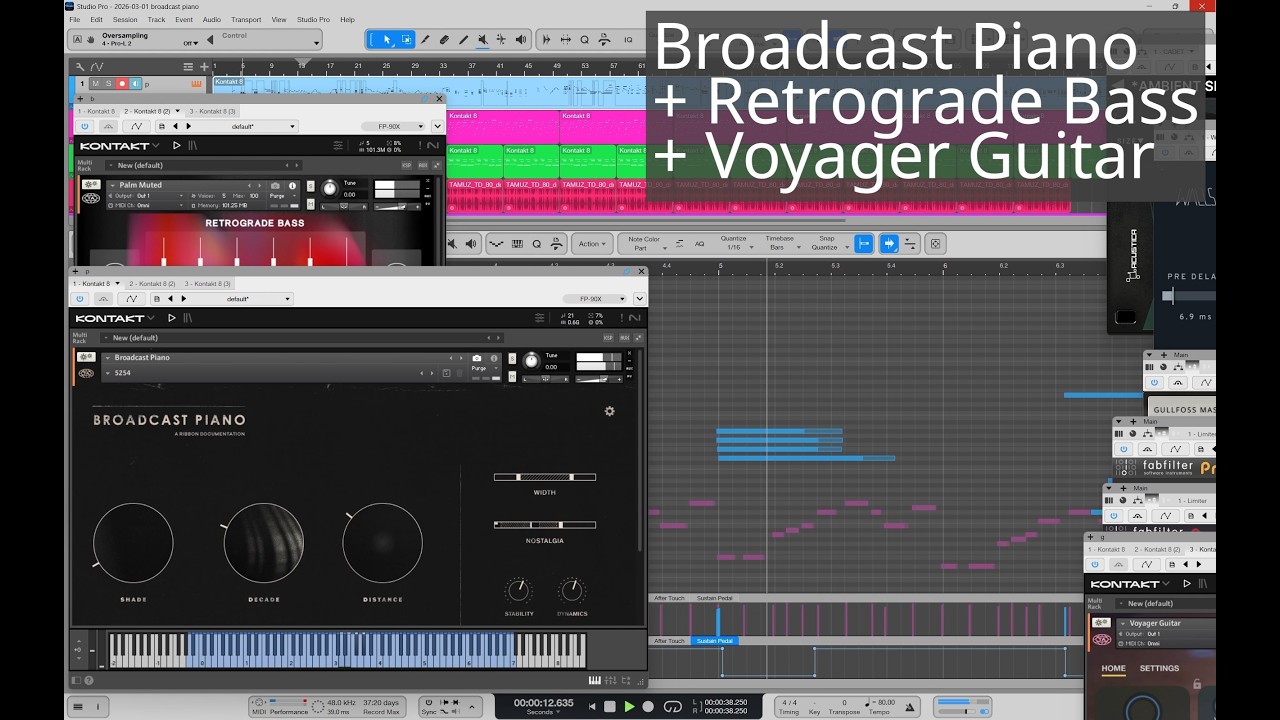The height and width of the screenshot is (720, 1280).
Task: Open SETTINGS tab in Voyager Guitar
Action: tap(1159, 668)
